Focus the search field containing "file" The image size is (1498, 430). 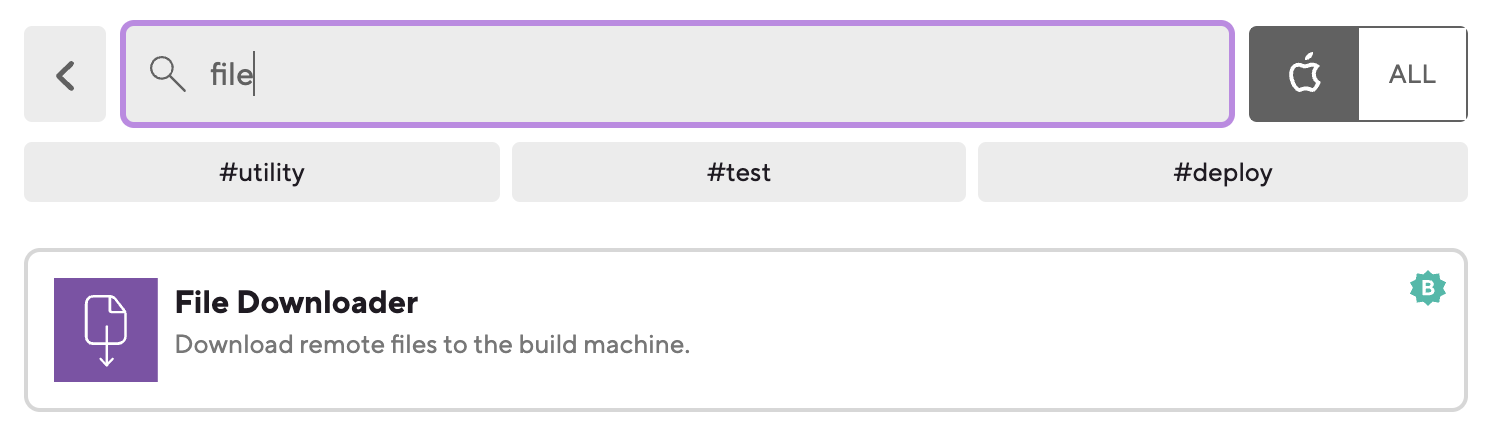coord(677,75)
